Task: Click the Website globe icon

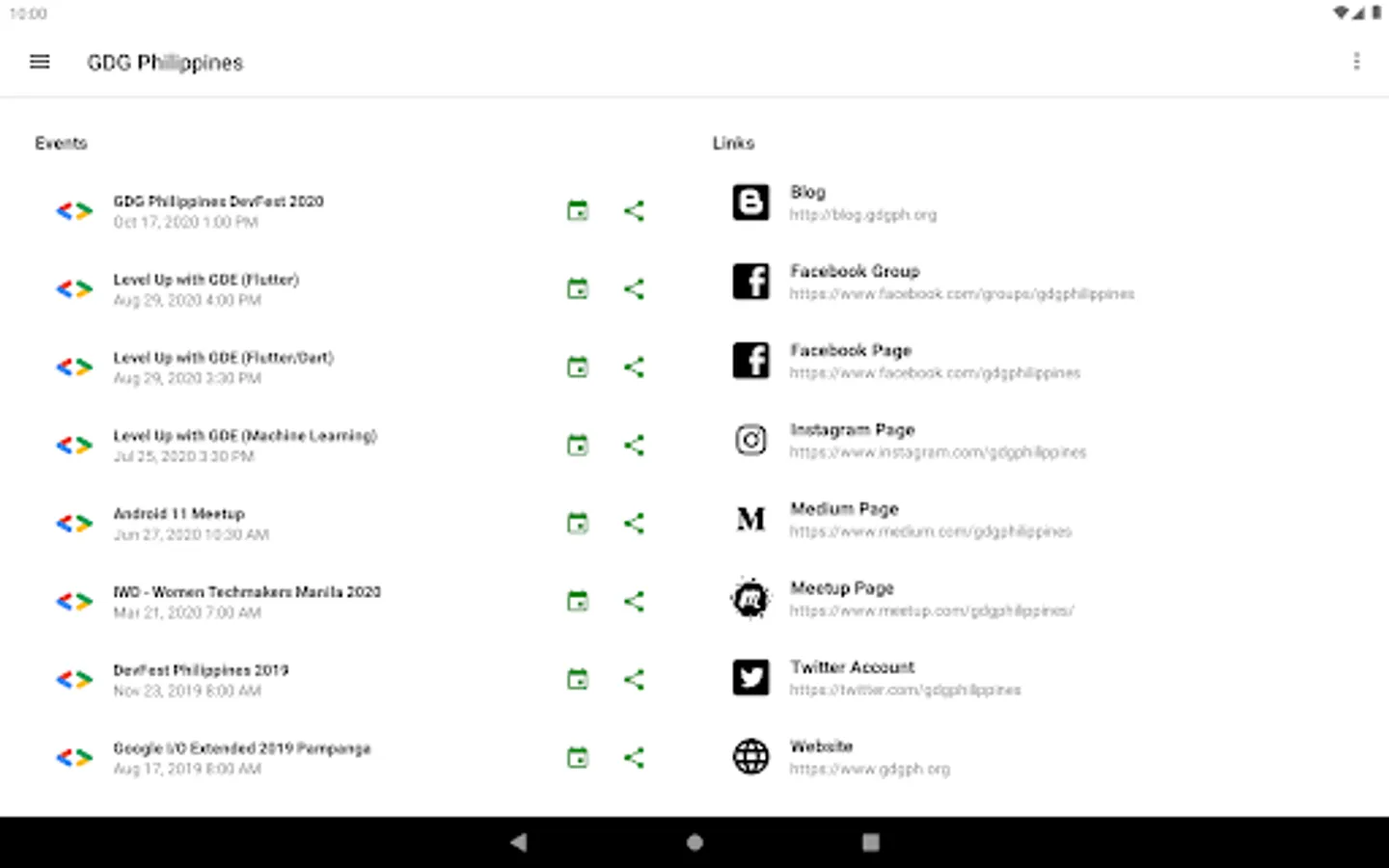Action: pos(750,756)
